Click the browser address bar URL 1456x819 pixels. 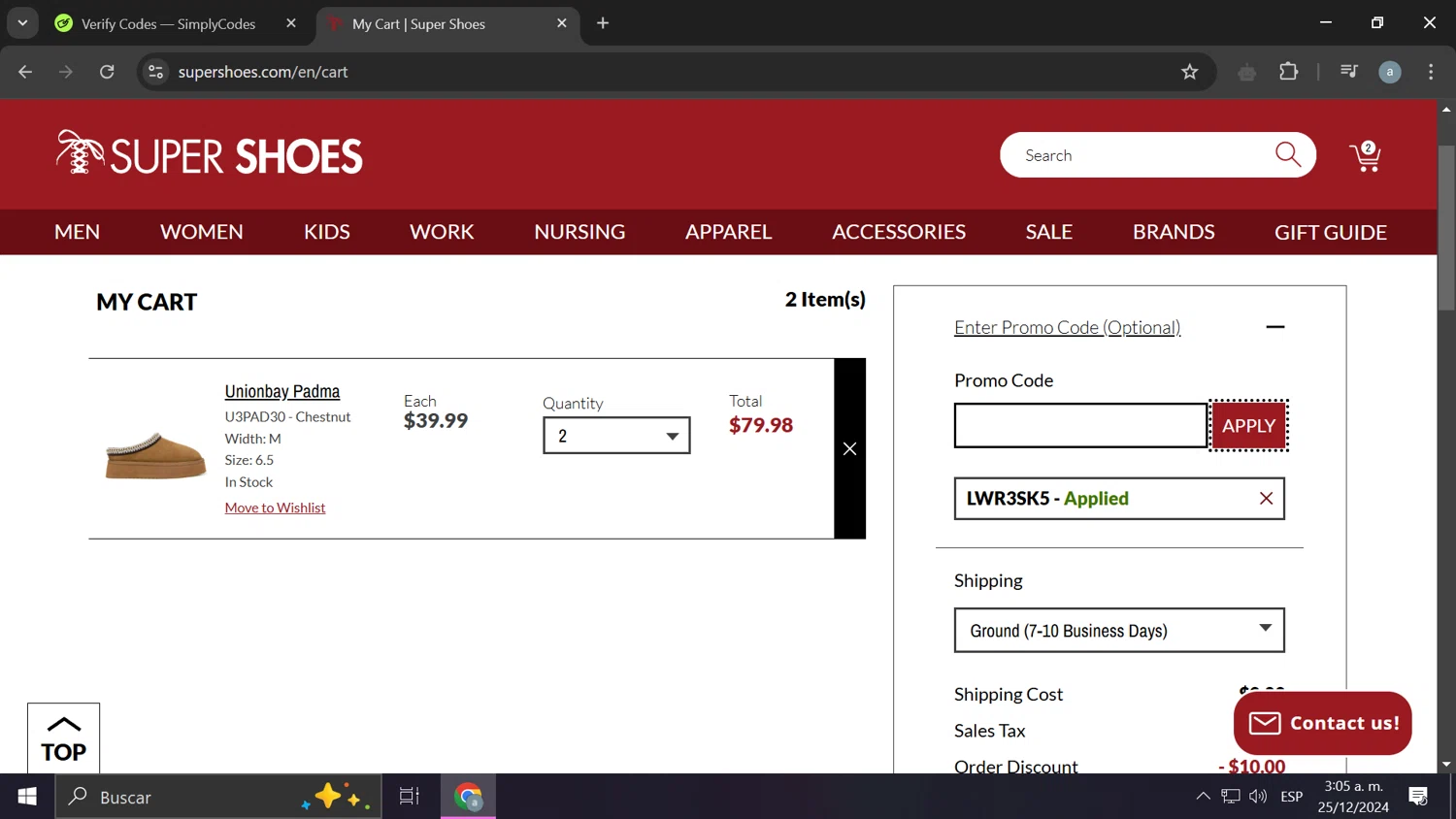point(263,72)
